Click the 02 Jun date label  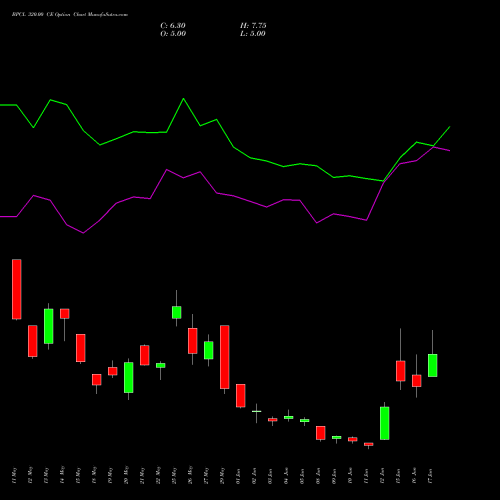(254, 476)
